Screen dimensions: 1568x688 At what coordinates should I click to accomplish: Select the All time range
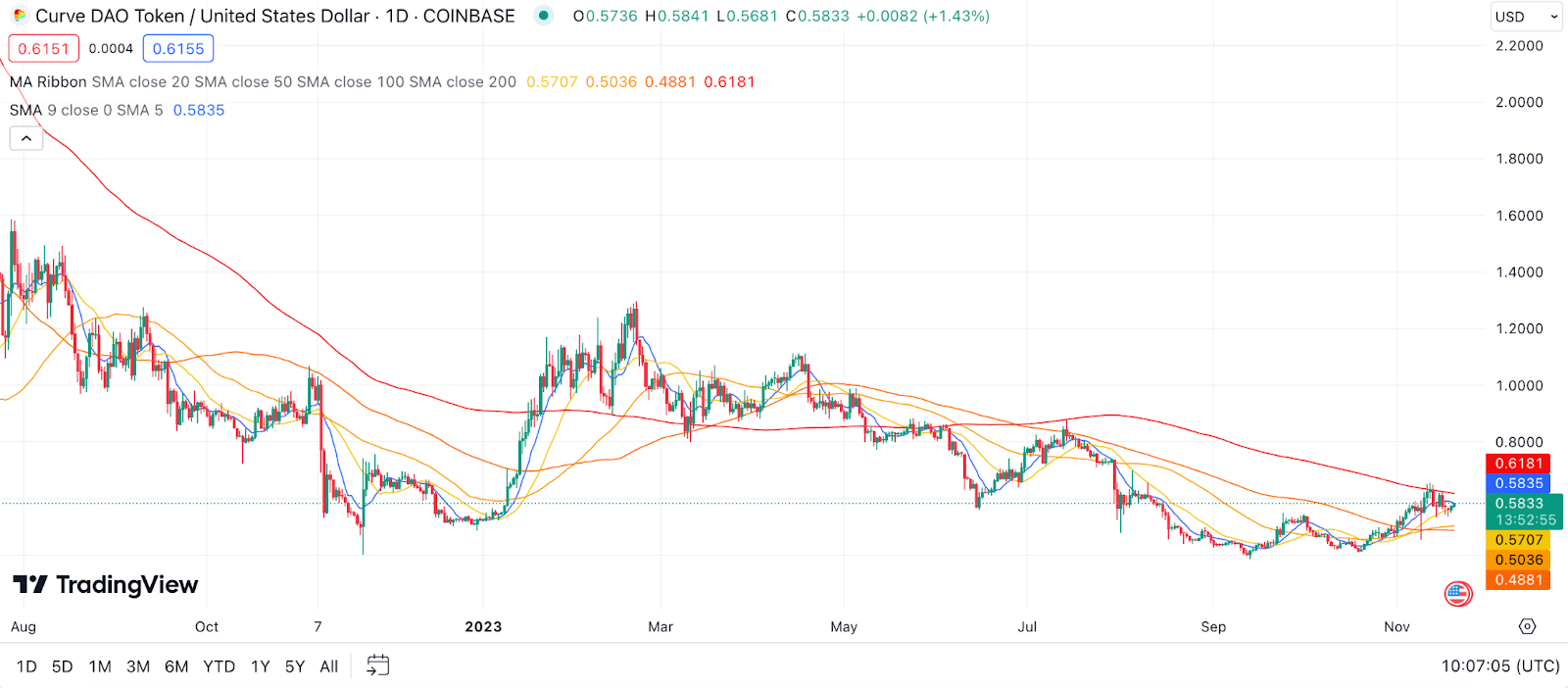329,666
